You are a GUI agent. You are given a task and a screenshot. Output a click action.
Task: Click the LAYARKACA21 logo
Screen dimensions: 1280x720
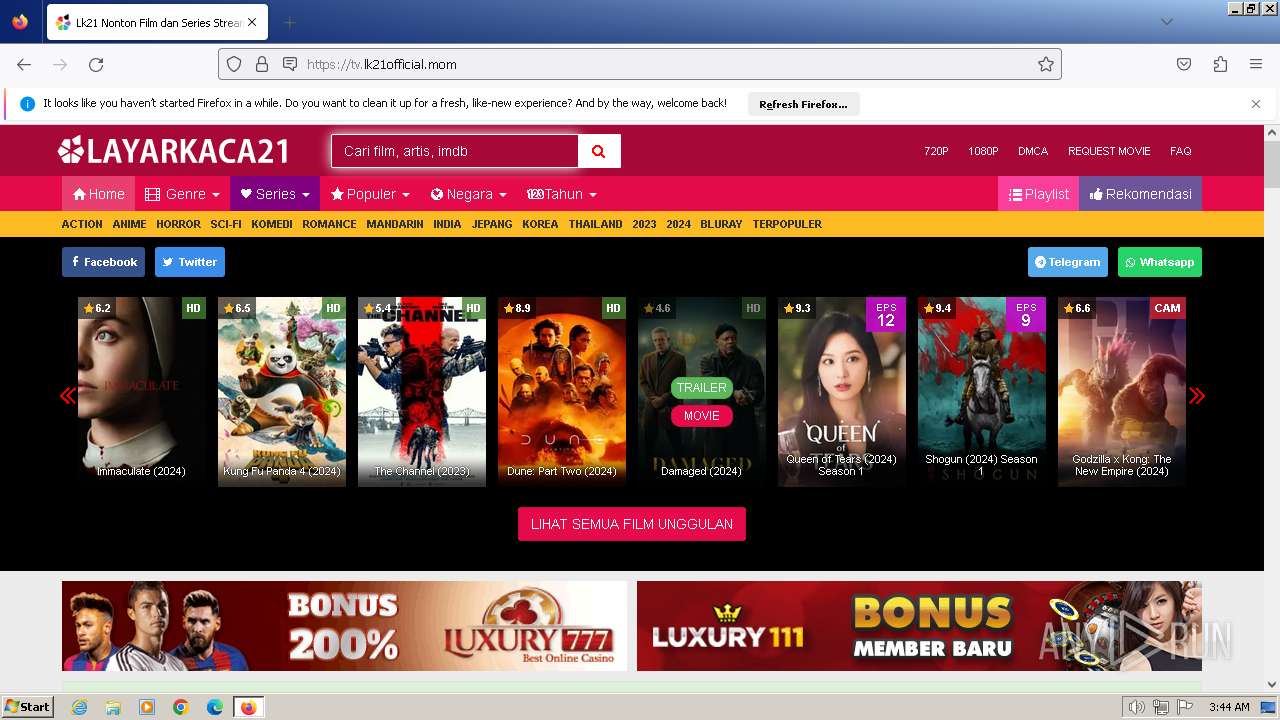click(174, 151)
